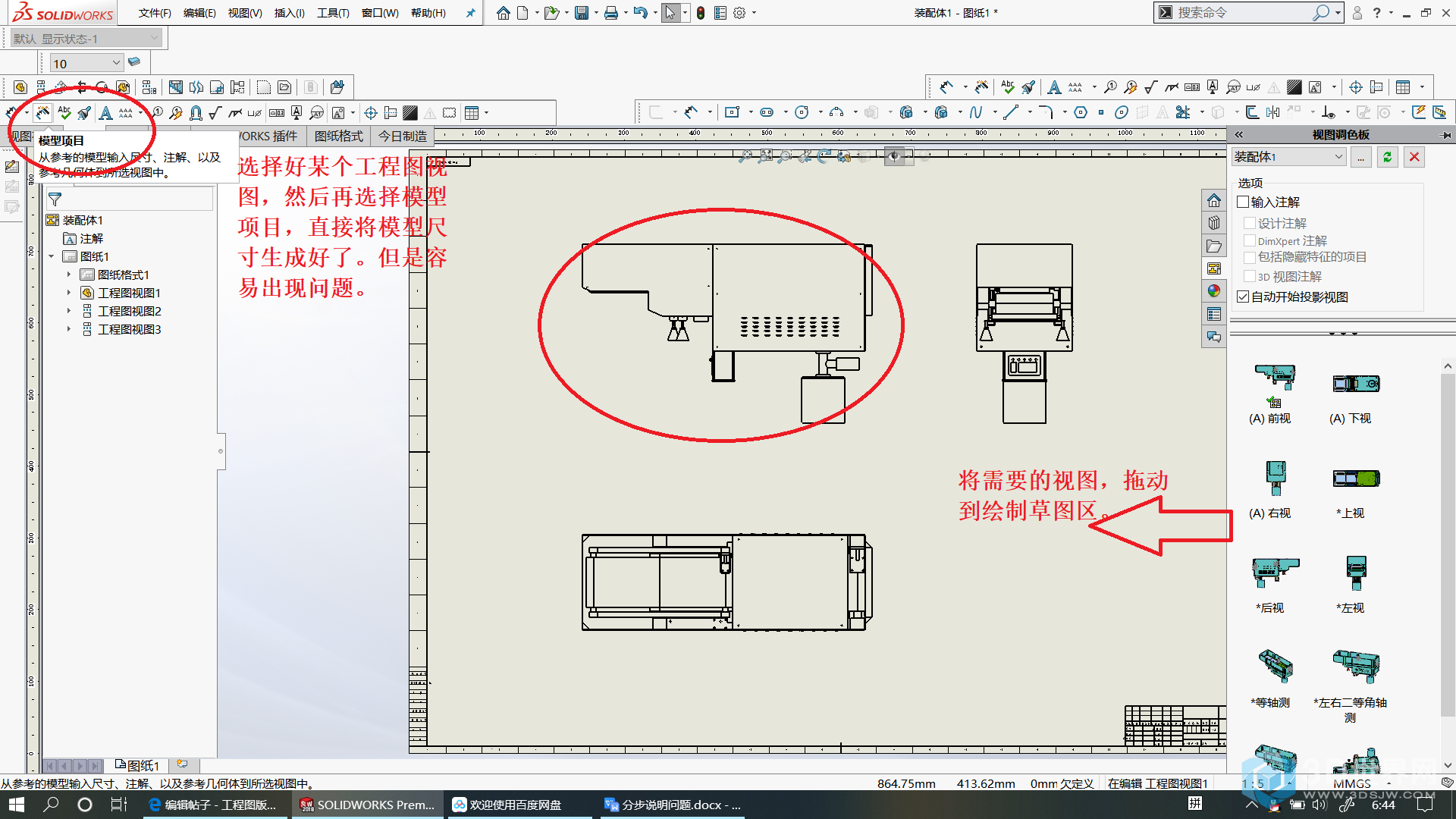
Task: Open the font size 10 dropdown
Action: (87, 63)
